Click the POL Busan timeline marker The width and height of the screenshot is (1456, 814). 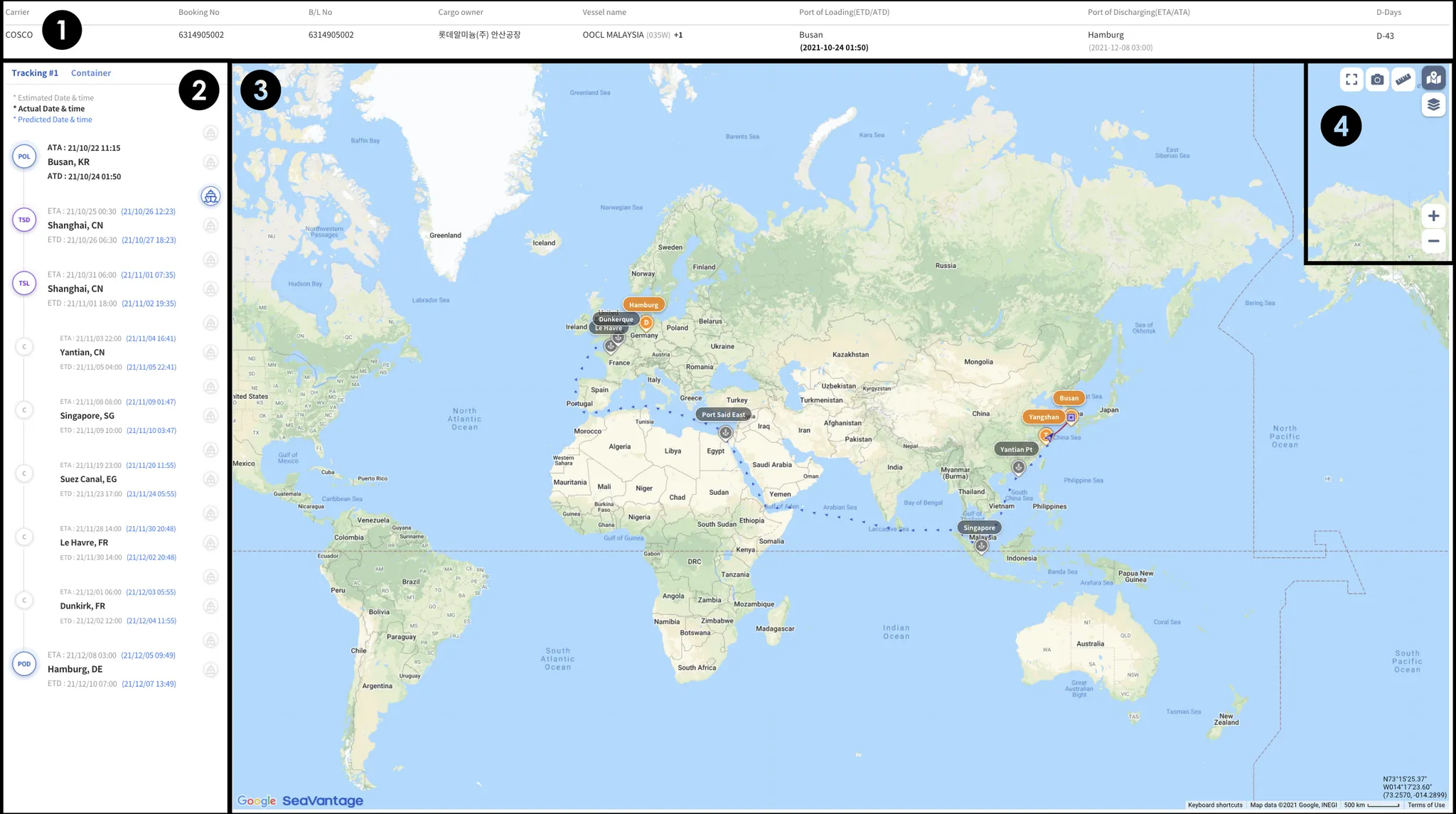pos(24,156)
